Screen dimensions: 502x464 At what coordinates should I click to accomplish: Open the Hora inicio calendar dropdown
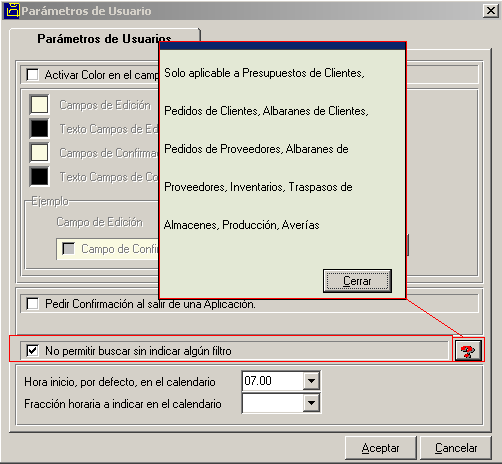(311, 380)
